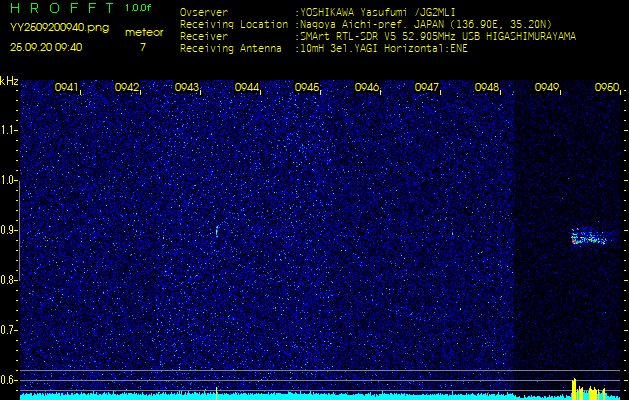
Task: Click the 0.9 kHz axis label
Action: point(8,230)
